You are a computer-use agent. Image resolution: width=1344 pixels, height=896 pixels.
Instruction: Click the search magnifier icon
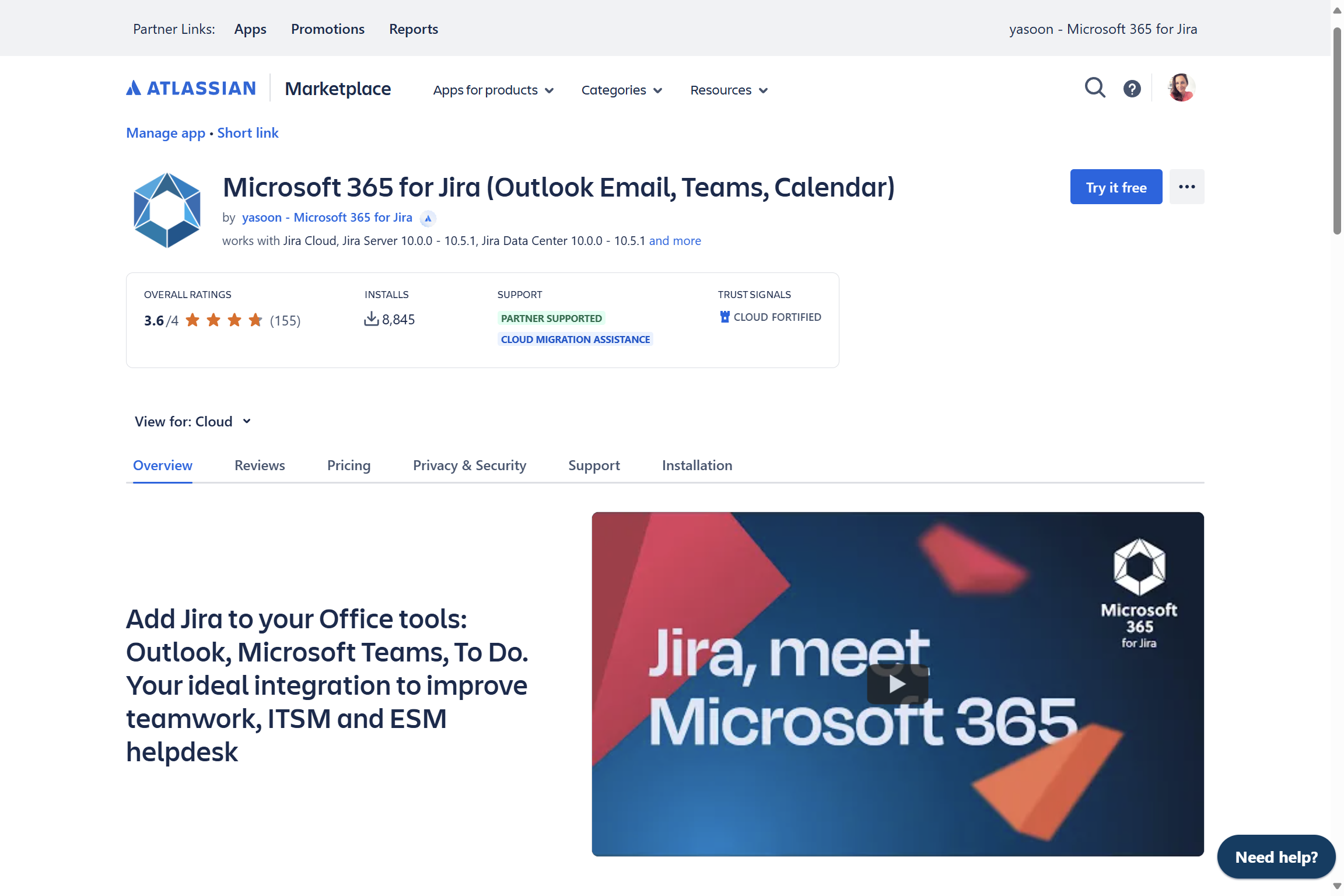(1094, 88)
